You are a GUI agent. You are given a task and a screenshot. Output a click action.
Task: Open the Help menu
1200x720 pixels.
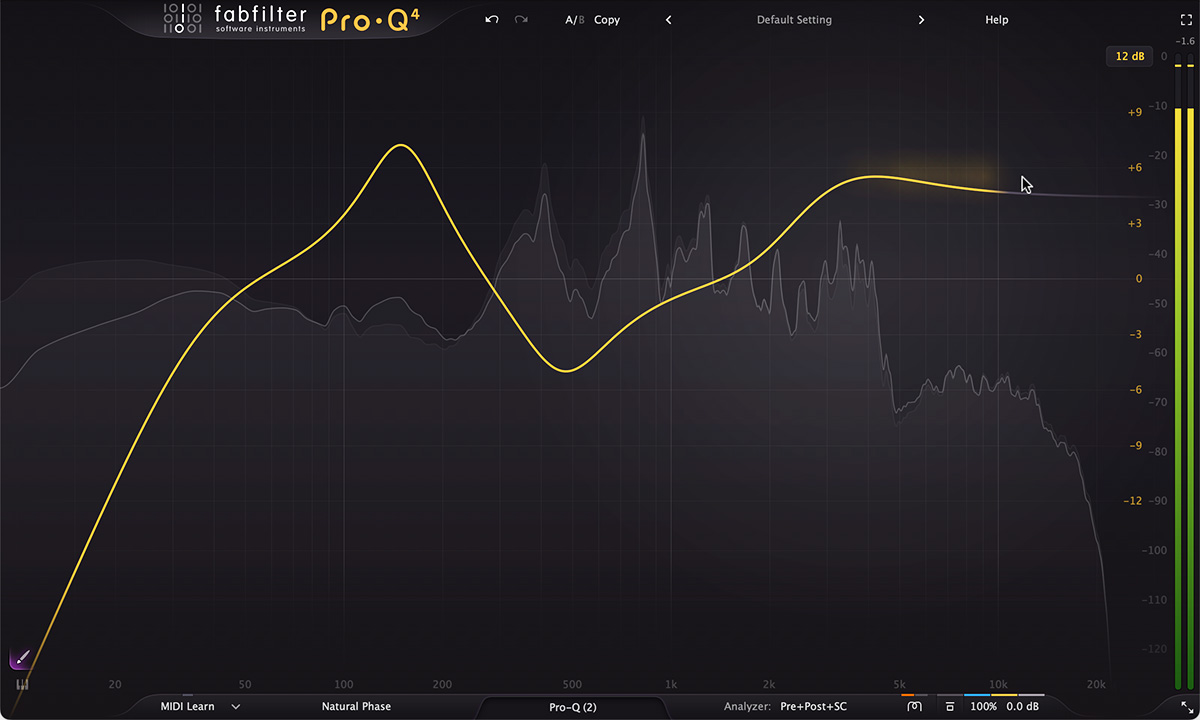997,20
